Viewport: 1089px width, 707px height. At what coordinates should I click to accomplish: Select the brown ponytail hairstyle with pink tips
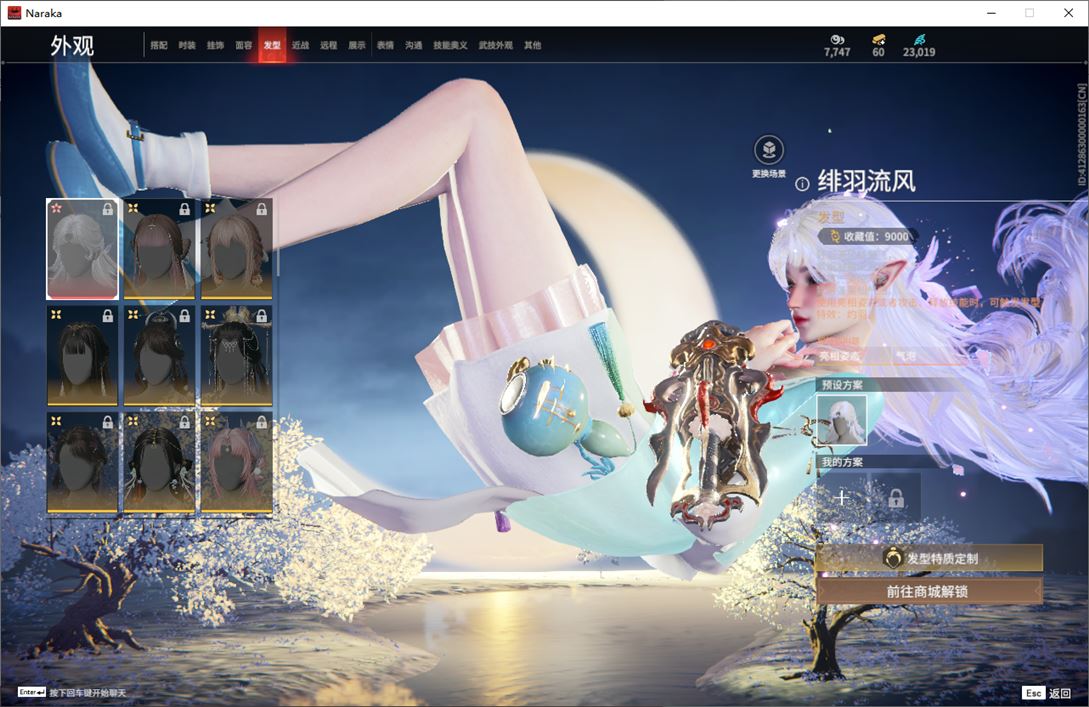pos(159,249)
